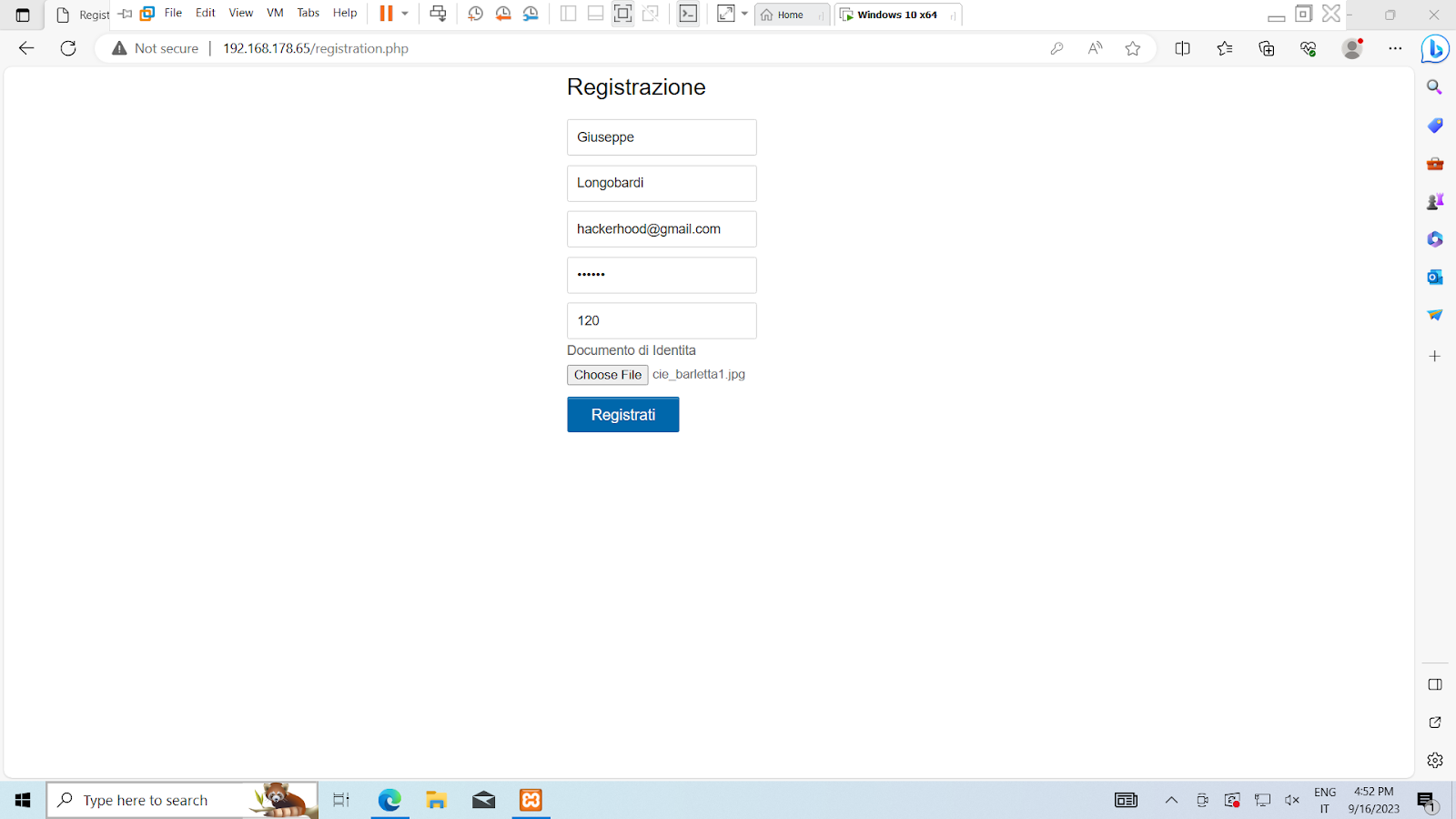1456x819 pixels.
Task: Click the hide sidebar icon near the bottom
Action: 1435,684
